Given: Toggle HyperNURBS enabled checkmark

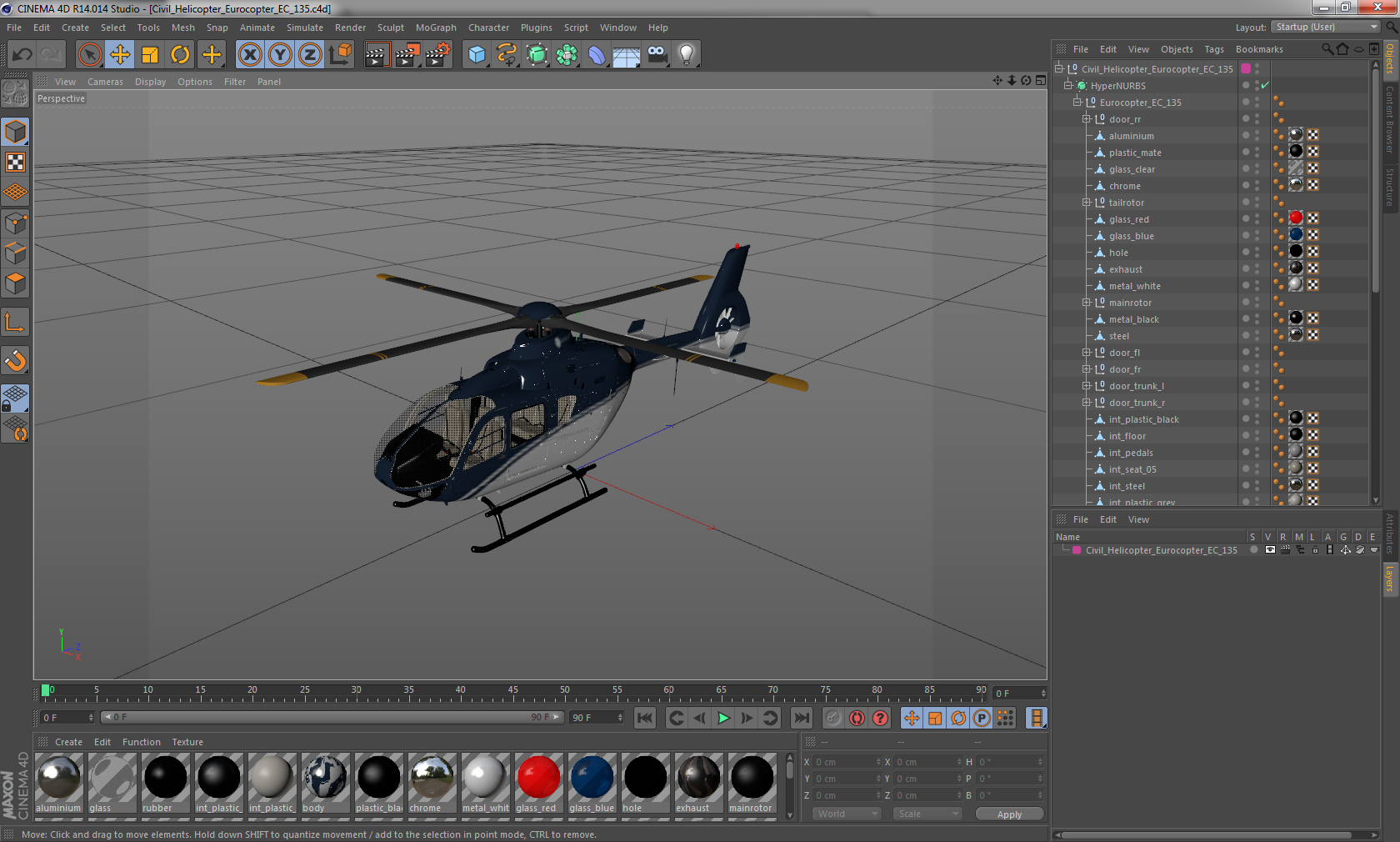Looking at the screenshot, I should [1265, 85].
